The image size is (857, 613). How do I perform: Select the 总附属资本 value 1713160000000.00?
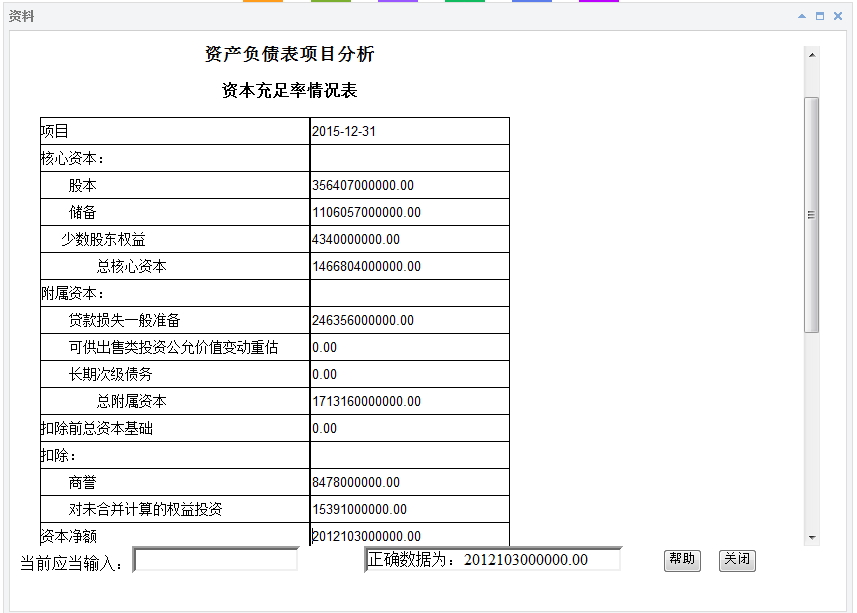[x=366, y=401]
